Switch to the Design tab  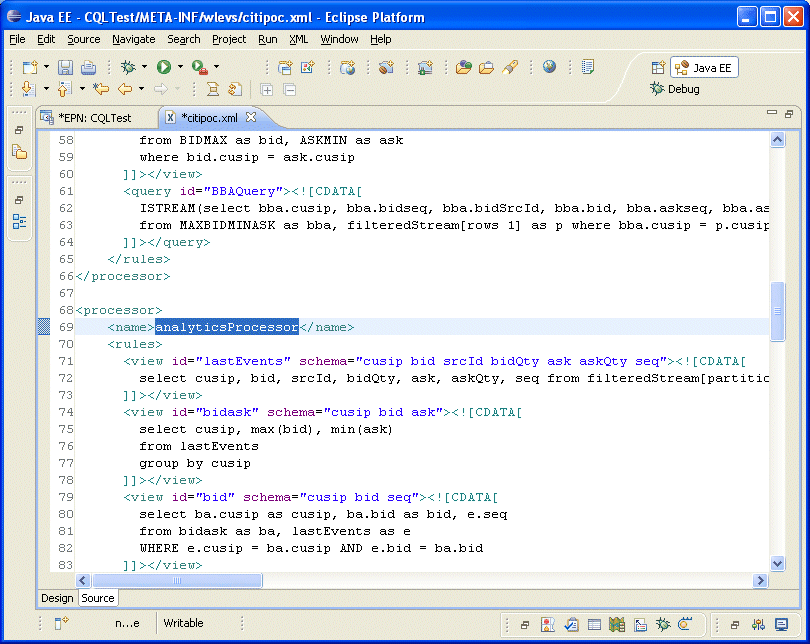coord(57,598)
